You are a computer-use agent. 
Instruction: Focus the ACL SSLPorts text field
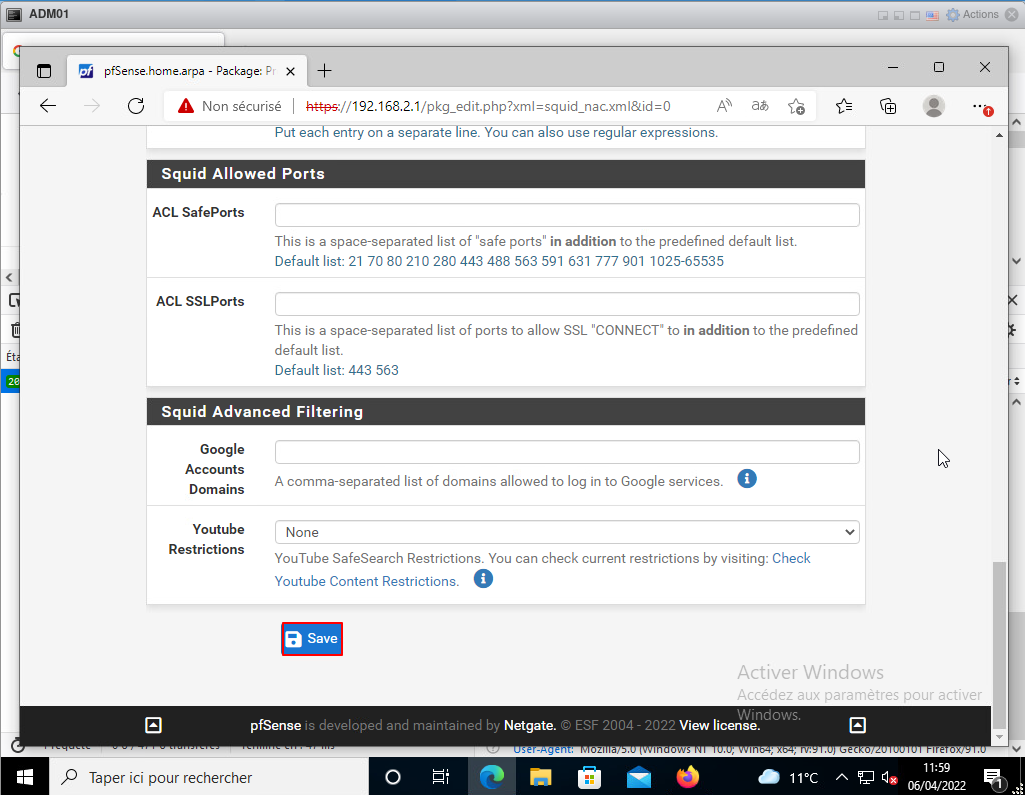567,304
